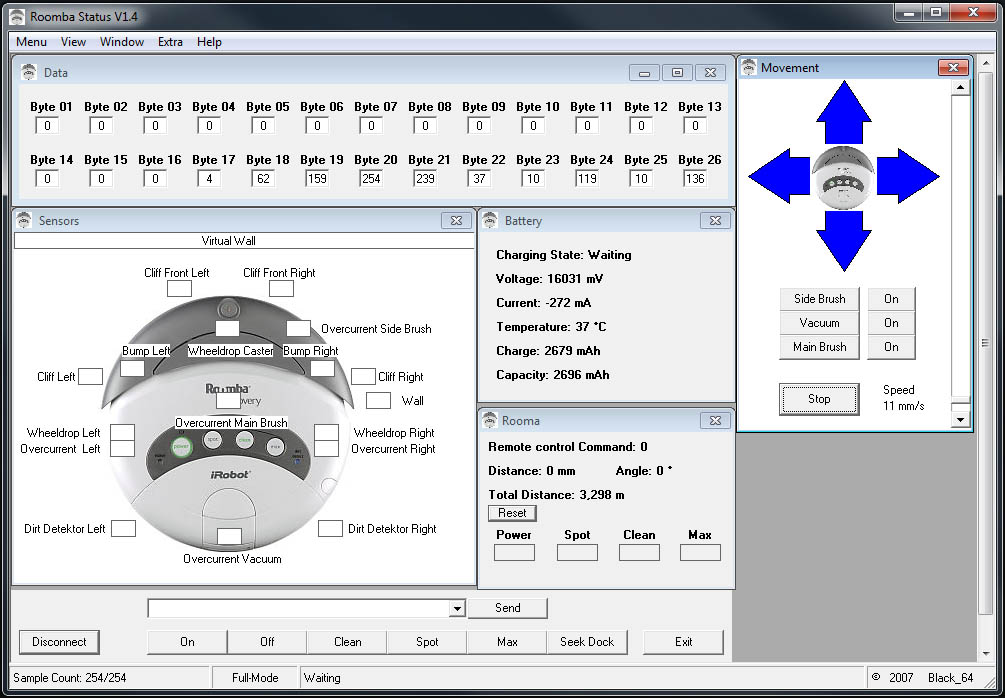
Task: Reset the total distance counter
Action: click(512, 513)
